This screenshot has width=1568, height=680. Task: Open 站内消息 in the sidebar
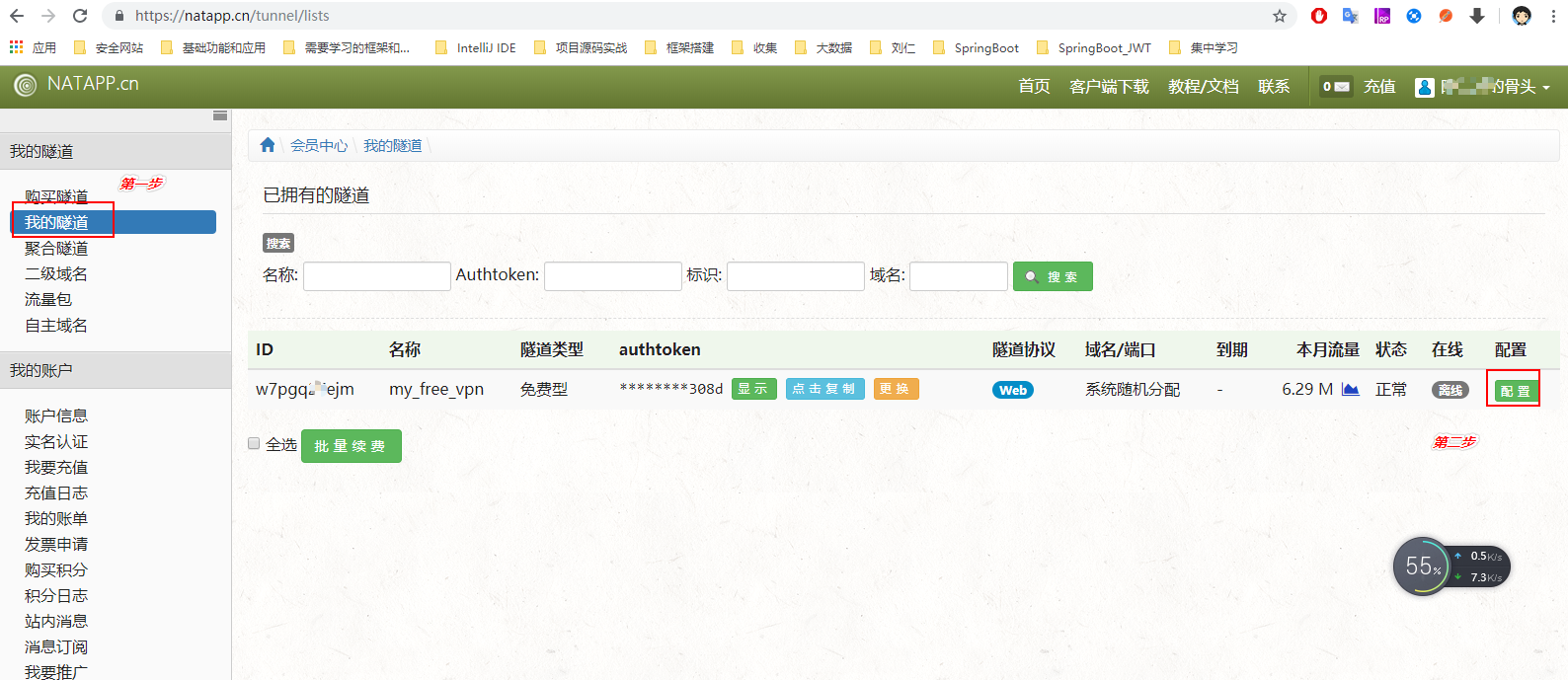[56, 621]
